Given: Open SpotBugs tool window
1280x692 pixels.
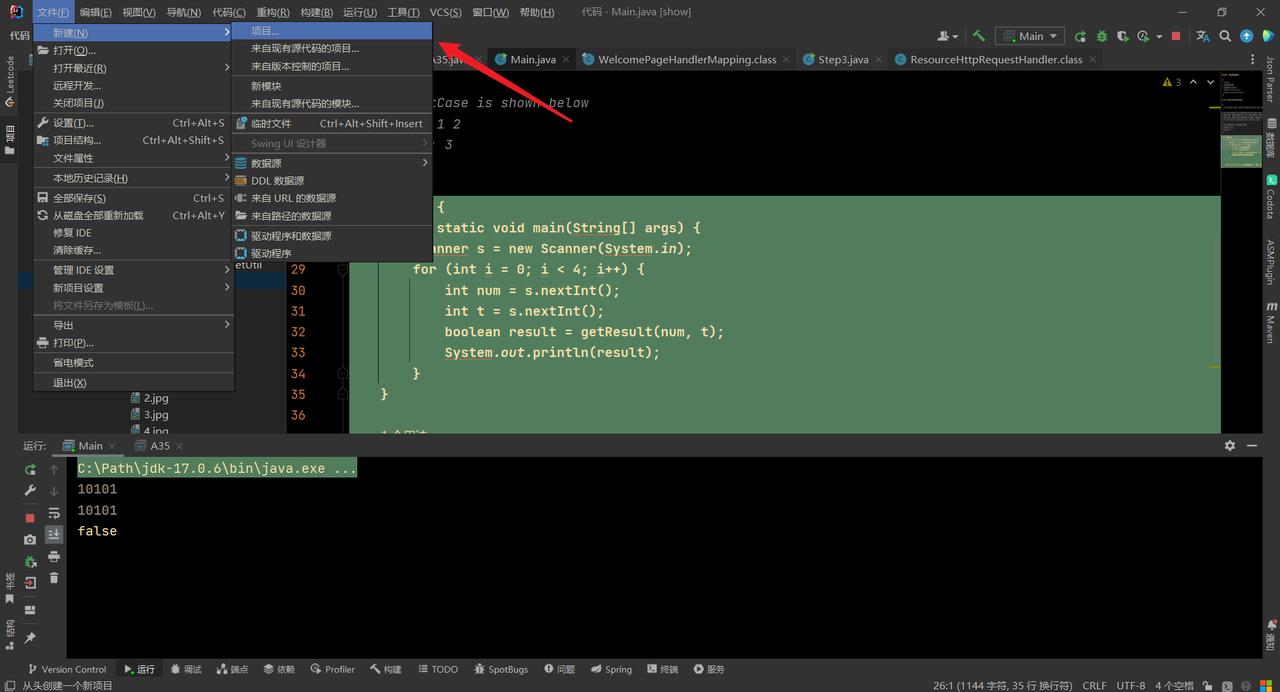Looking at the screenshot, I should (500, 669).
